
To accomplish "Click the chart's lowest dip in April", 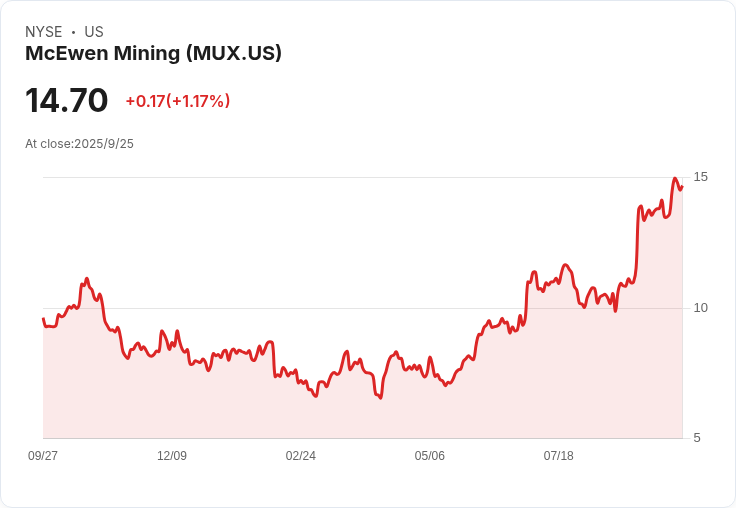I will (x=380, y=398).
